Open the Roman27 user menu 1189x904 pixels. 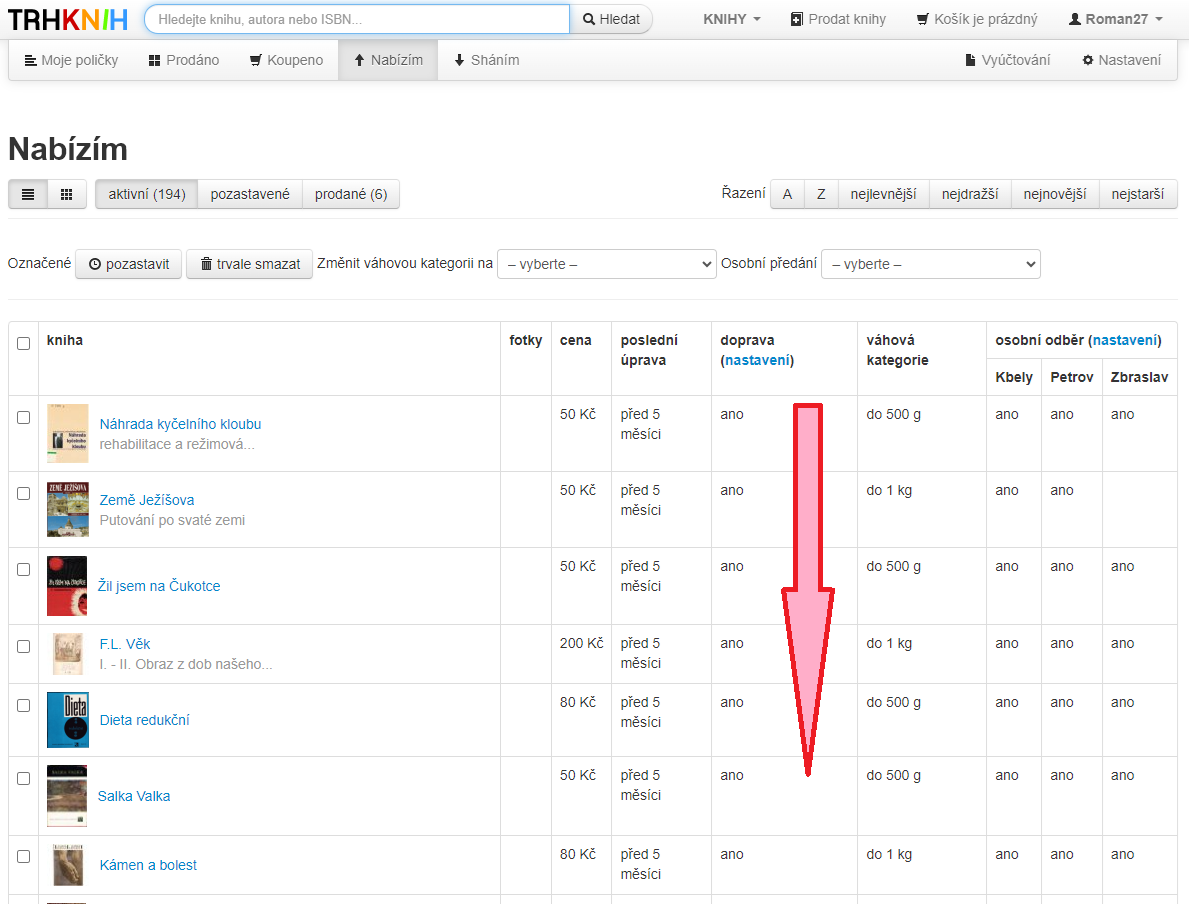[1115, 19]
